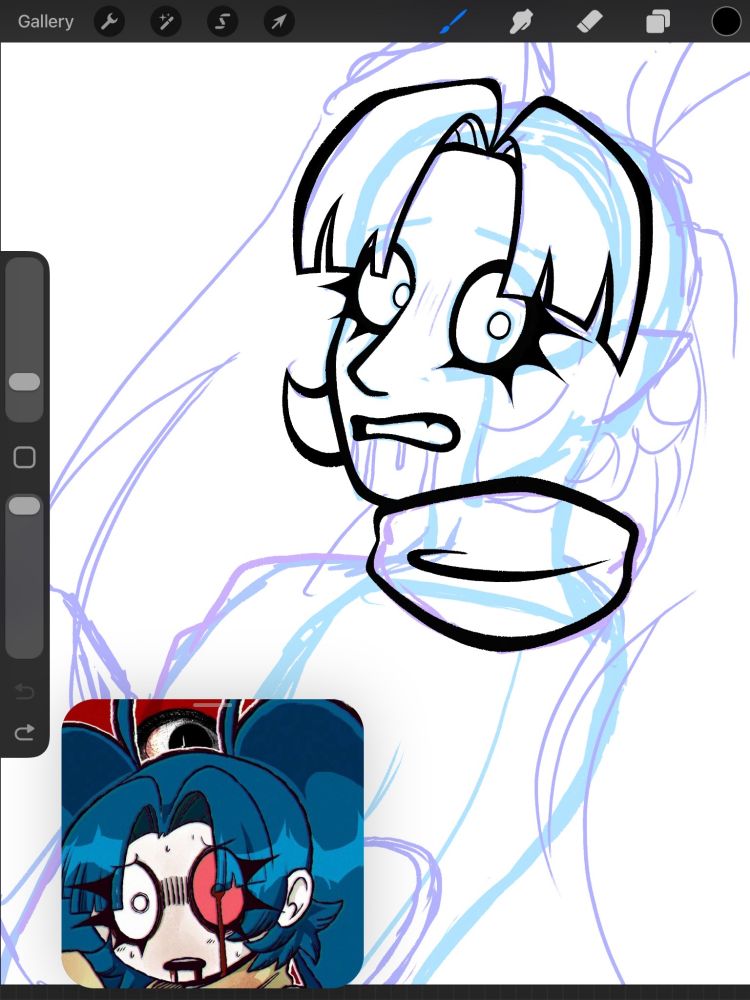Viewport: 750px width, 1000px height.
Task: Redo the last undone stroke
Action: (24, 732)
